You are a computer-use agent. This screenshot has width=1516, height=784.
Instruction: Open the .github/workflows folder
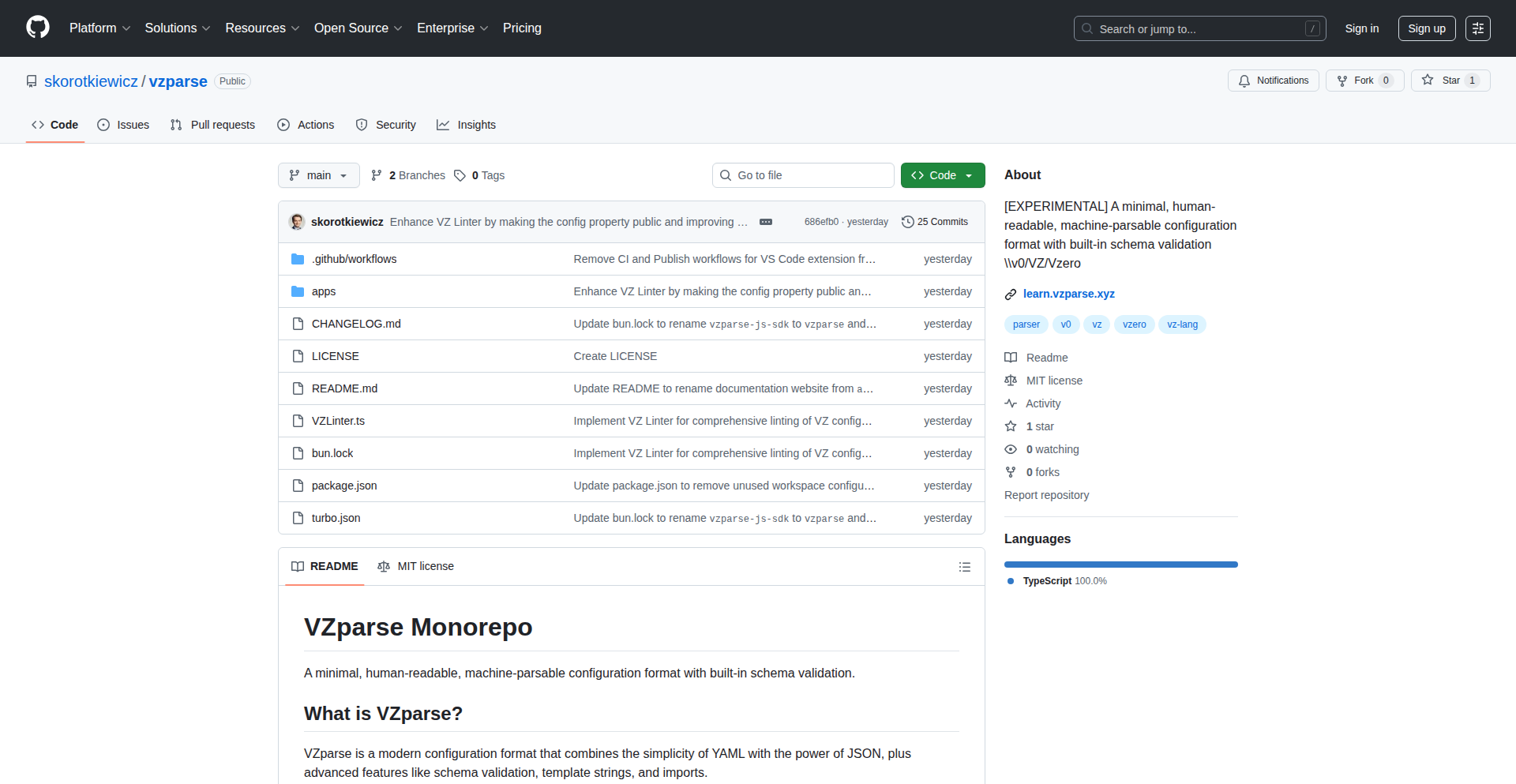(x=354, y=259)
